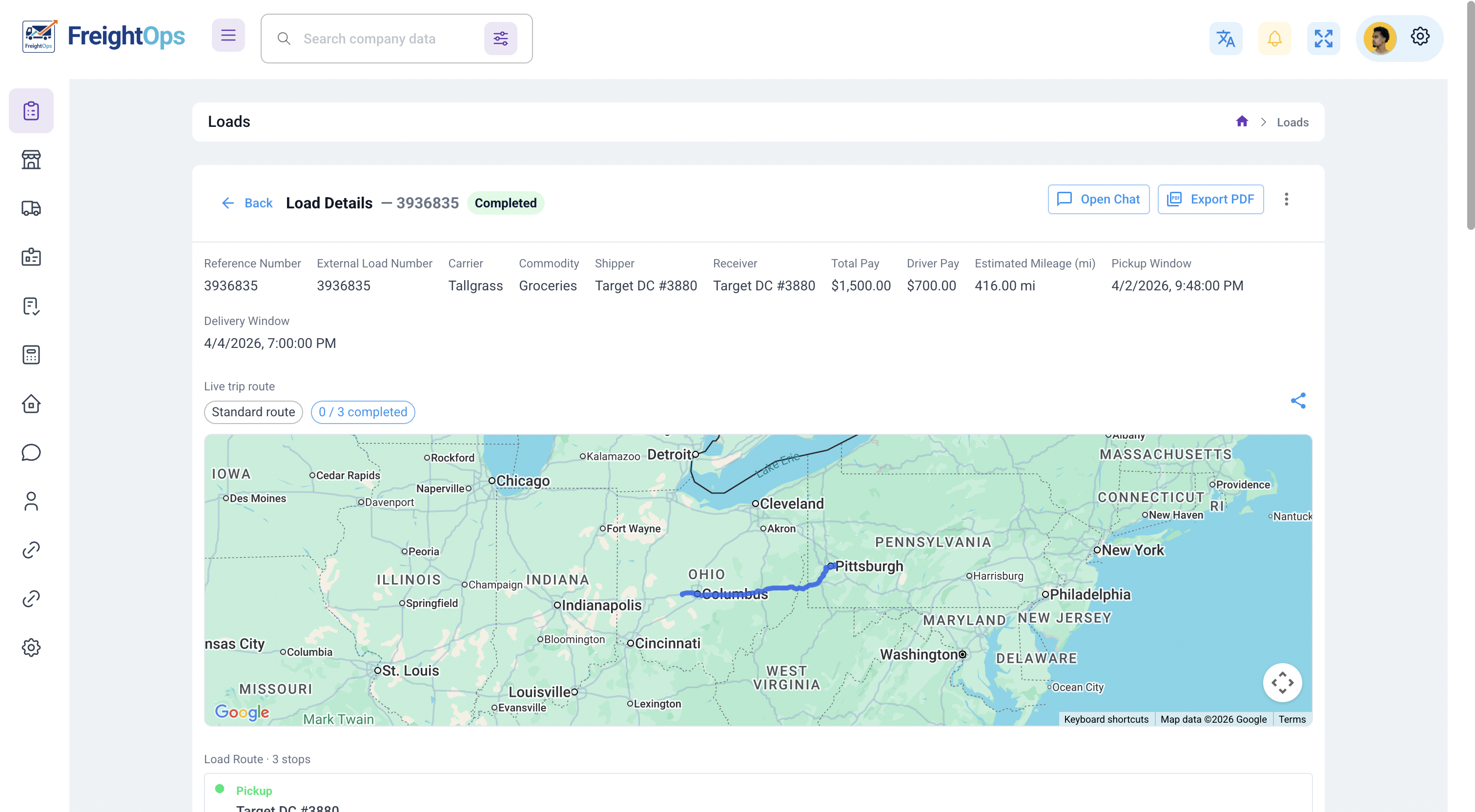Screen dimensions: 1475x812
Task: Toggle the hamburger sidebar menu button
Action: 228,36
